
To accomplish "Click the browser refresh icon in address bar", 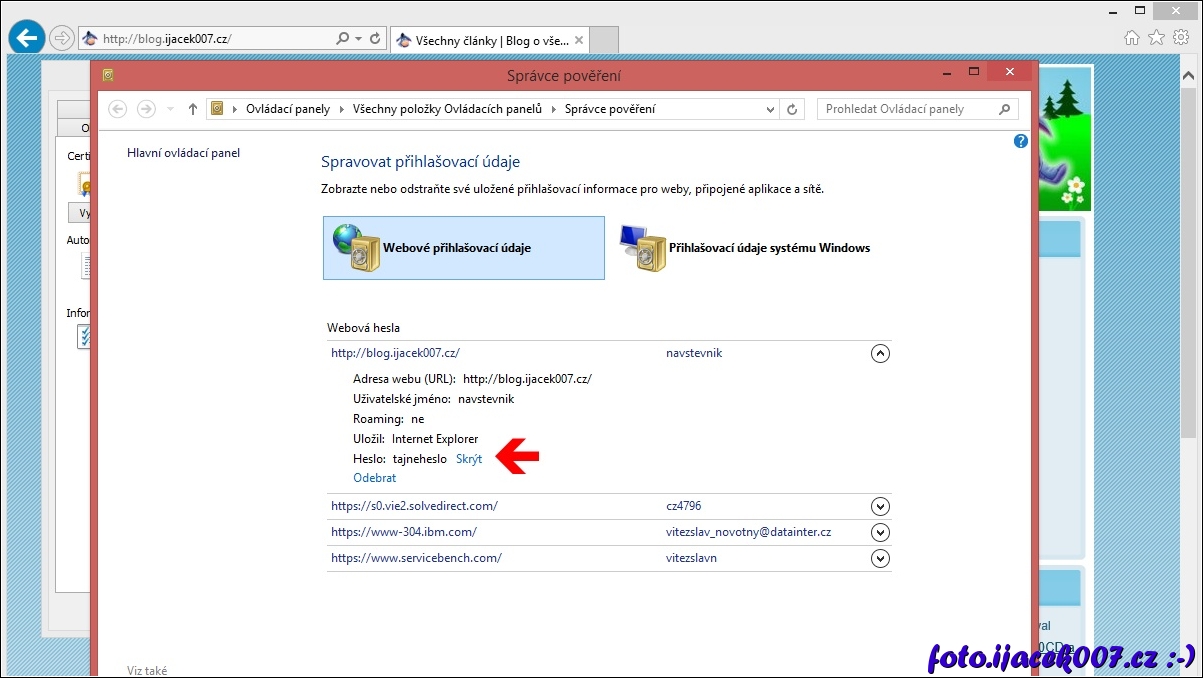I will (x=376, y=39).
